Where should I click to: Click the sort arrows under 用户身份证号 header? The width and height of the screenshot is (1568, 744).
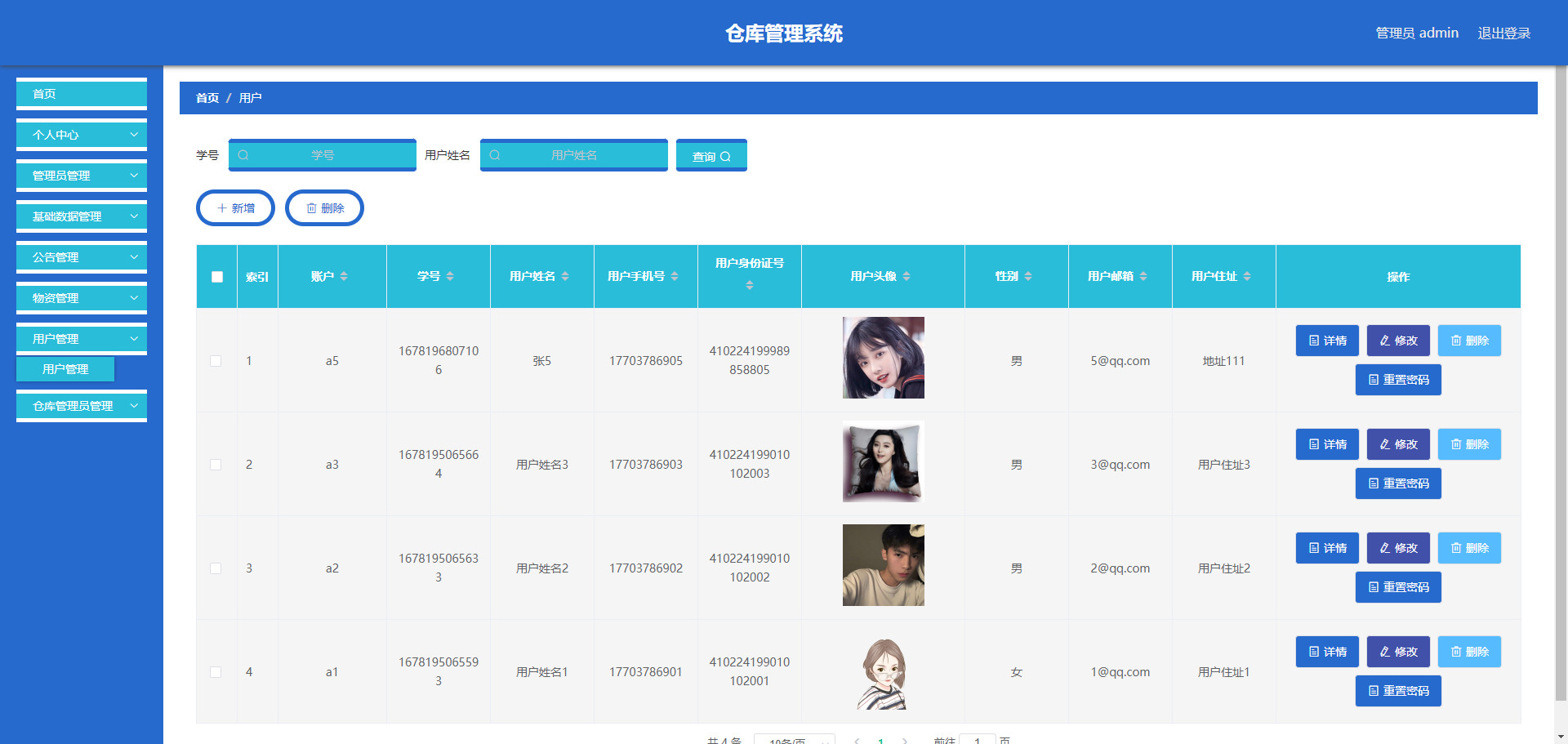point(750,286)
